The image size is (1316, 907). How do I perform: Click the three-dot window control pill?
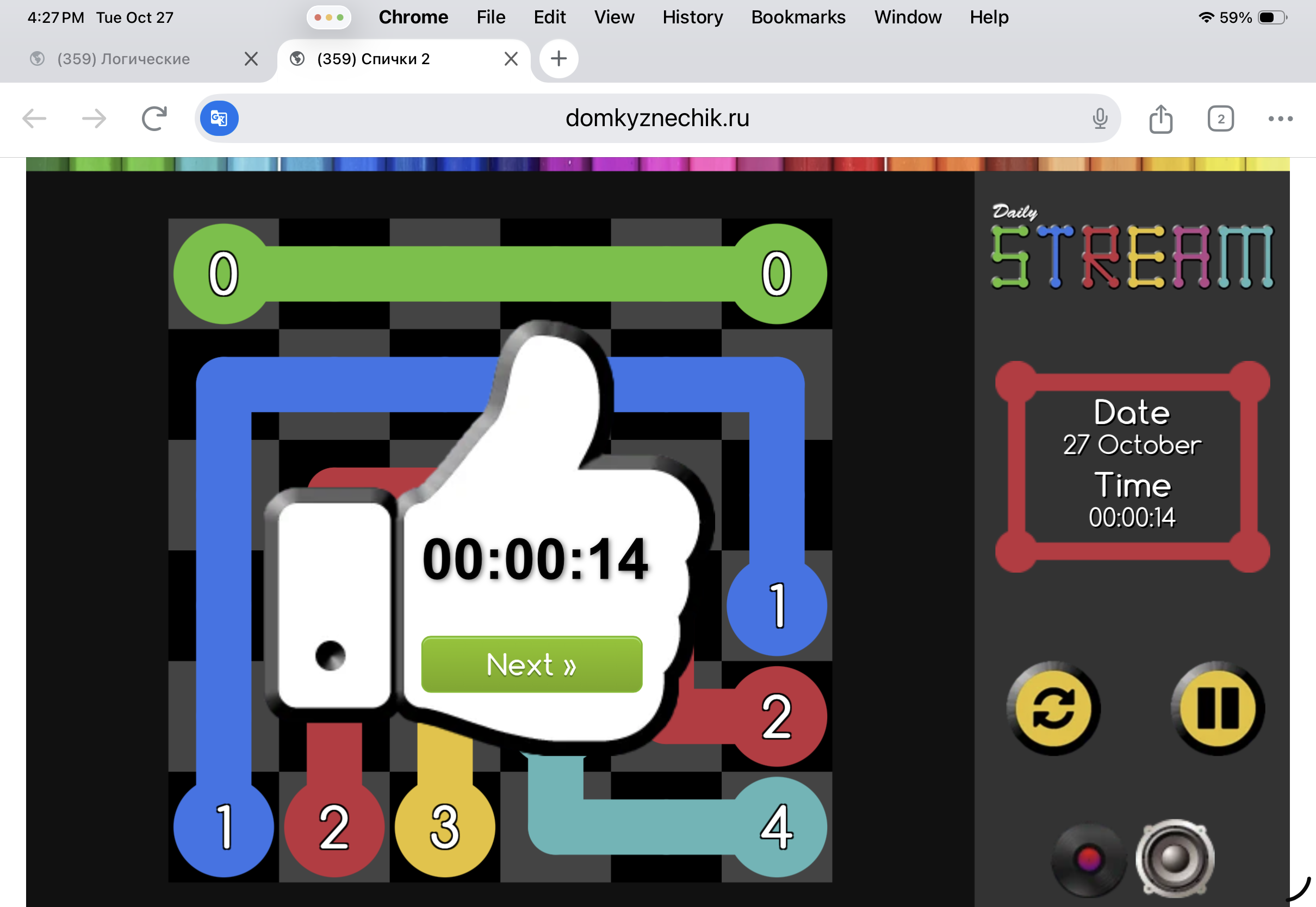coord(328,17)
